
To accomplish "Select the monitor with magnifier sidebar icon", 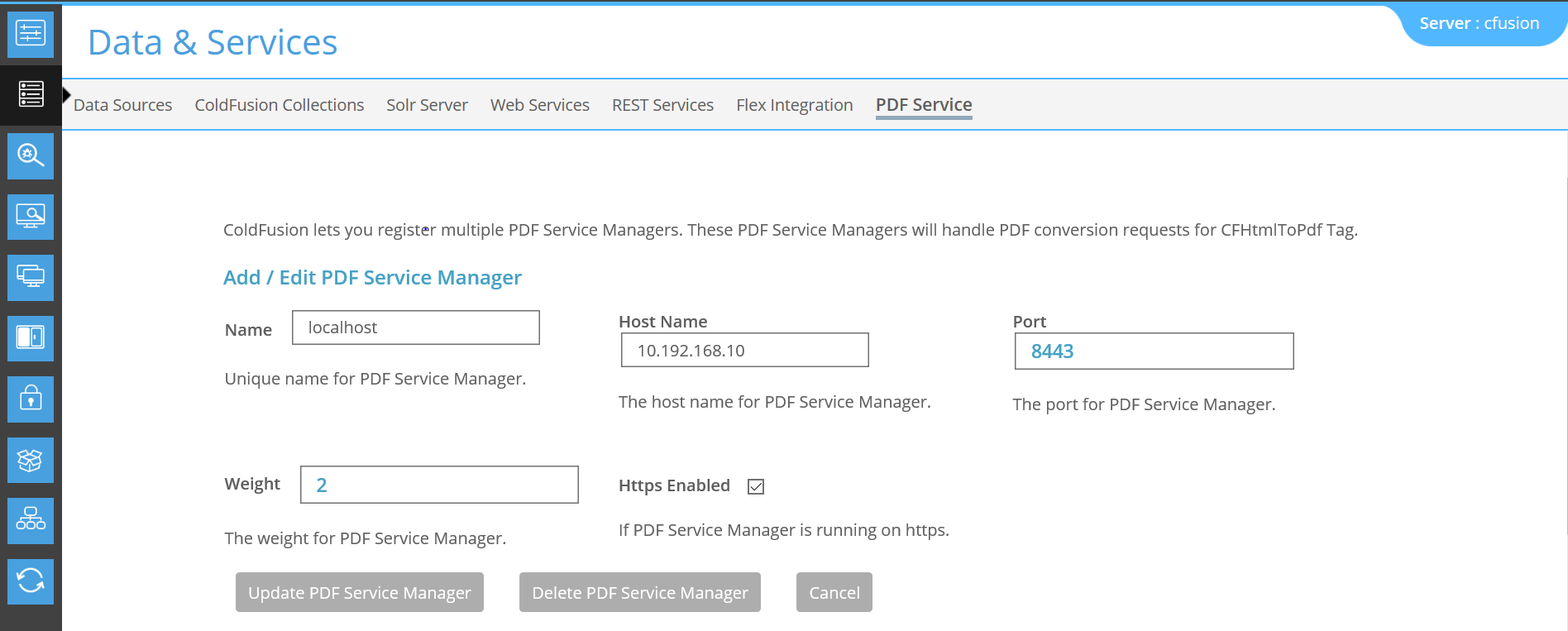I will click(x=31, y=217).
